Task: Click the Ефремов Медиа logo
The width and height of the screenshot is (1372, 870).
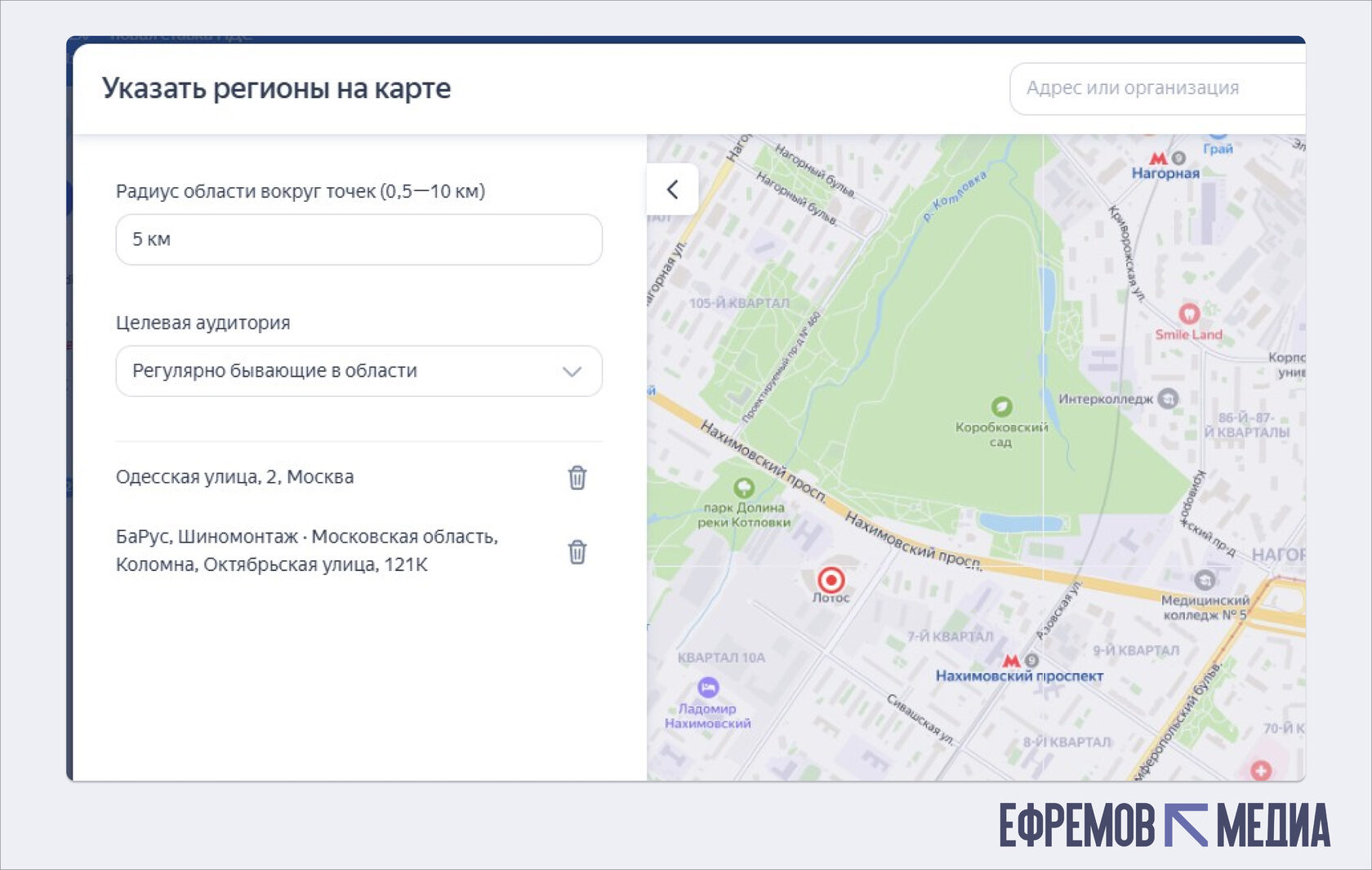Action: [x=1165, y=825]
